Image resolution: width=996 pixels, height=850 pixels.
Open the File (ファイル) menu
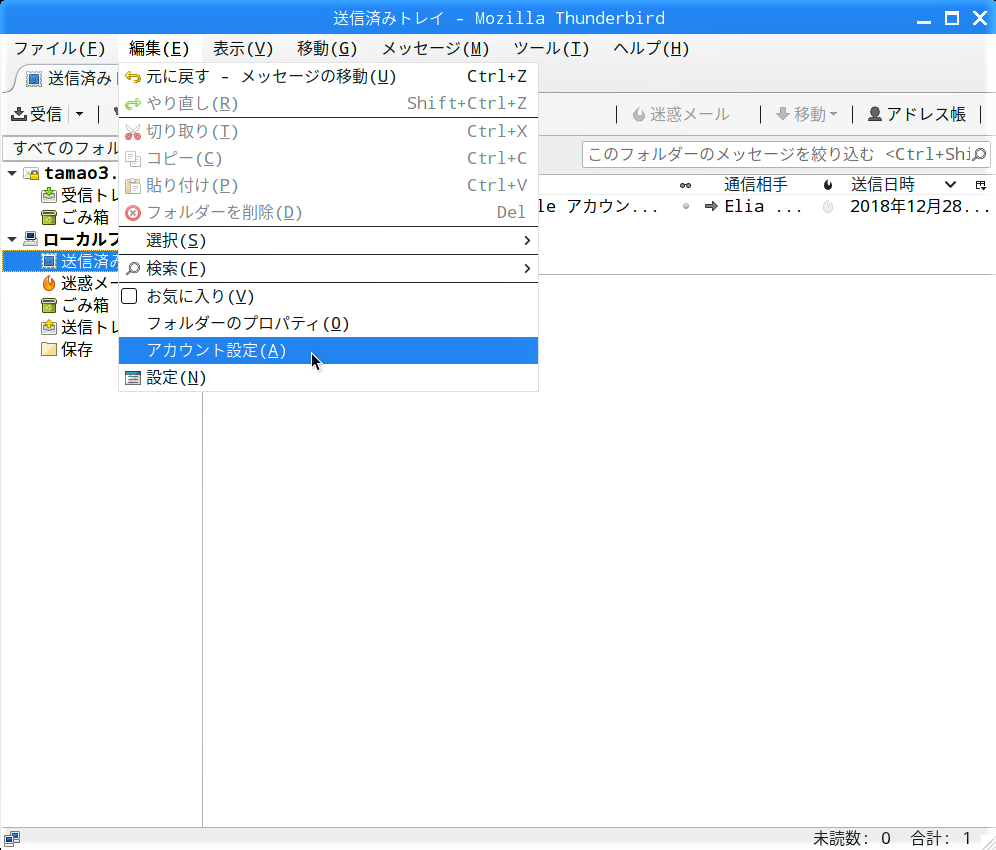coord(59,48)
